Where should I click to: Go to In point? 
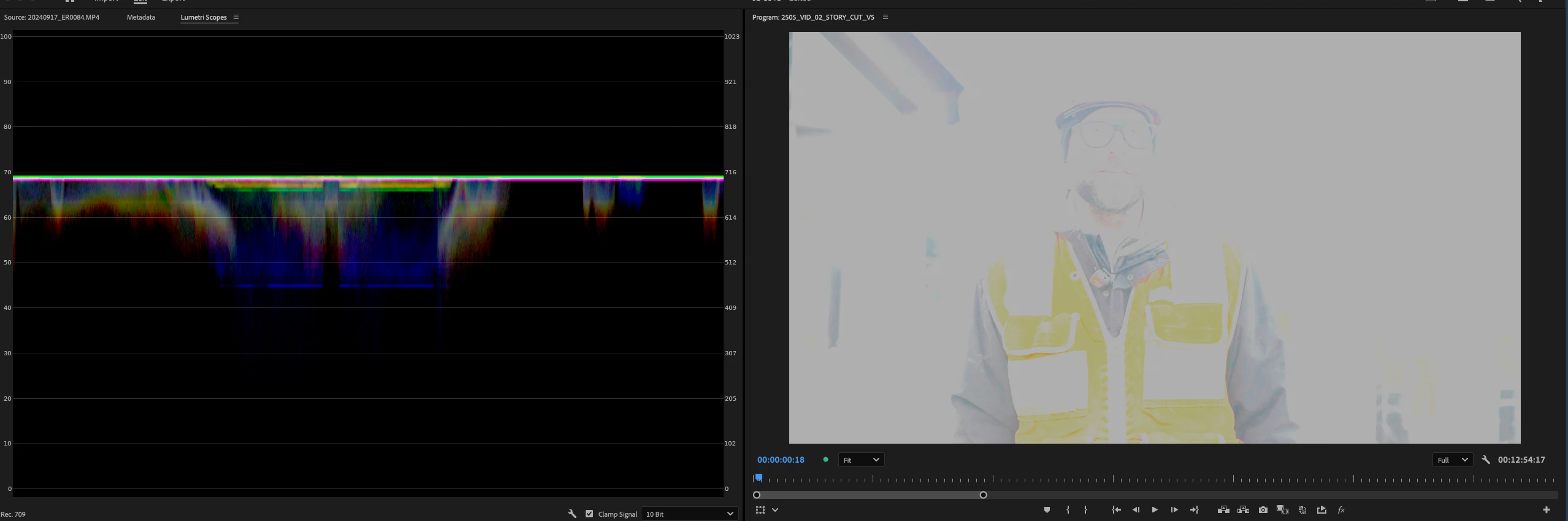coord(1117,510)
